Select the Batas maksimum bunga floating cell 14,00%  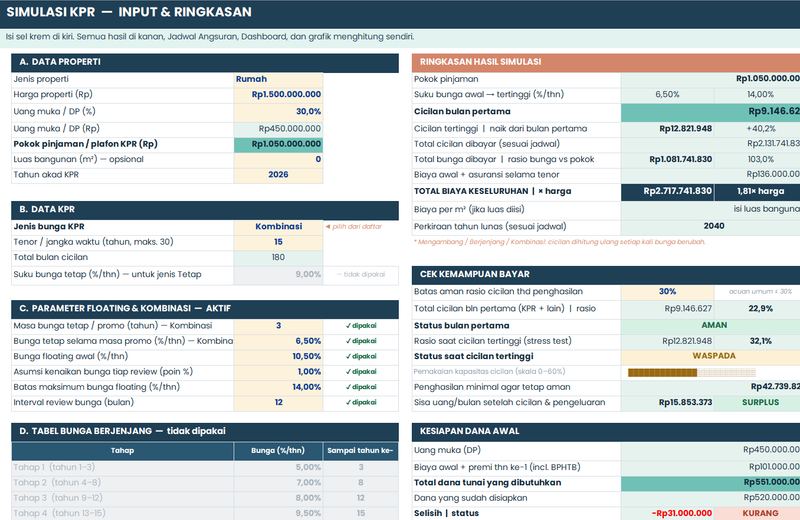(278, 387)
